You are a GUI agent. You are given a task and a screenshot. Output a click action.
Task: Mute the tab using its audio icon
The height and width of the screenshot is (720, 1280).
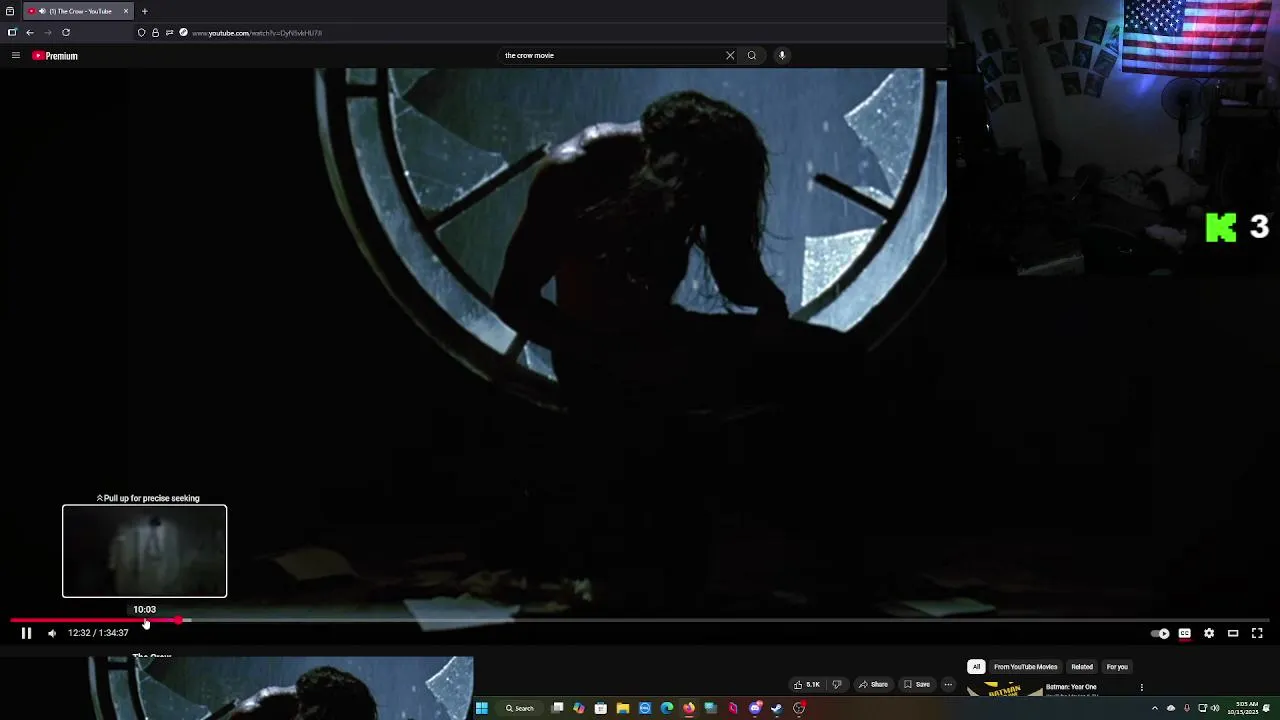(x=42, y=11)
